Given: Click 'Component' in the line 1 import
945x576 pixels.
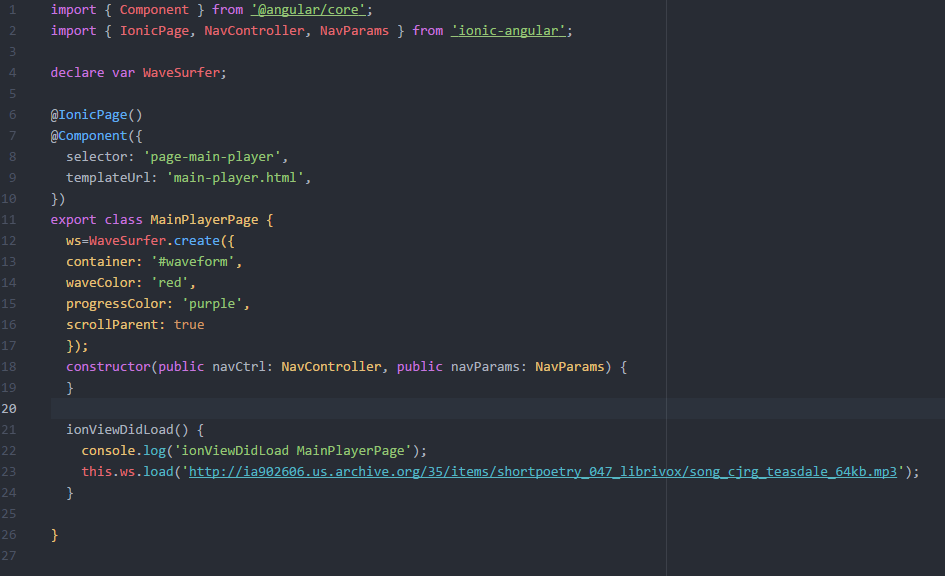Looking at the screenshot, I should [x=154, y=10].
